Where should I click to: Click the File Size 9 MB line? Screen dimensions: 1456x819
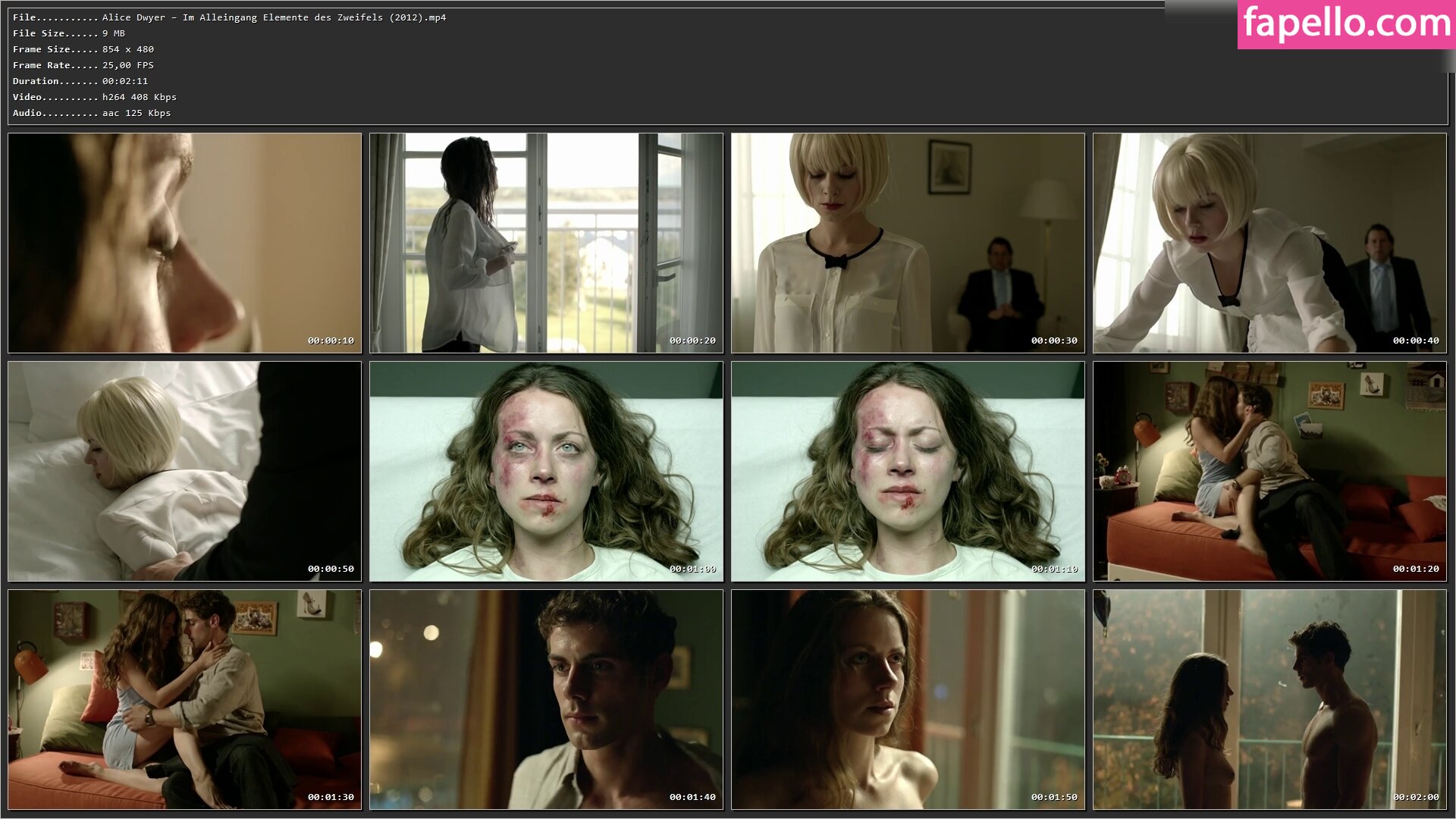(69, 33)
